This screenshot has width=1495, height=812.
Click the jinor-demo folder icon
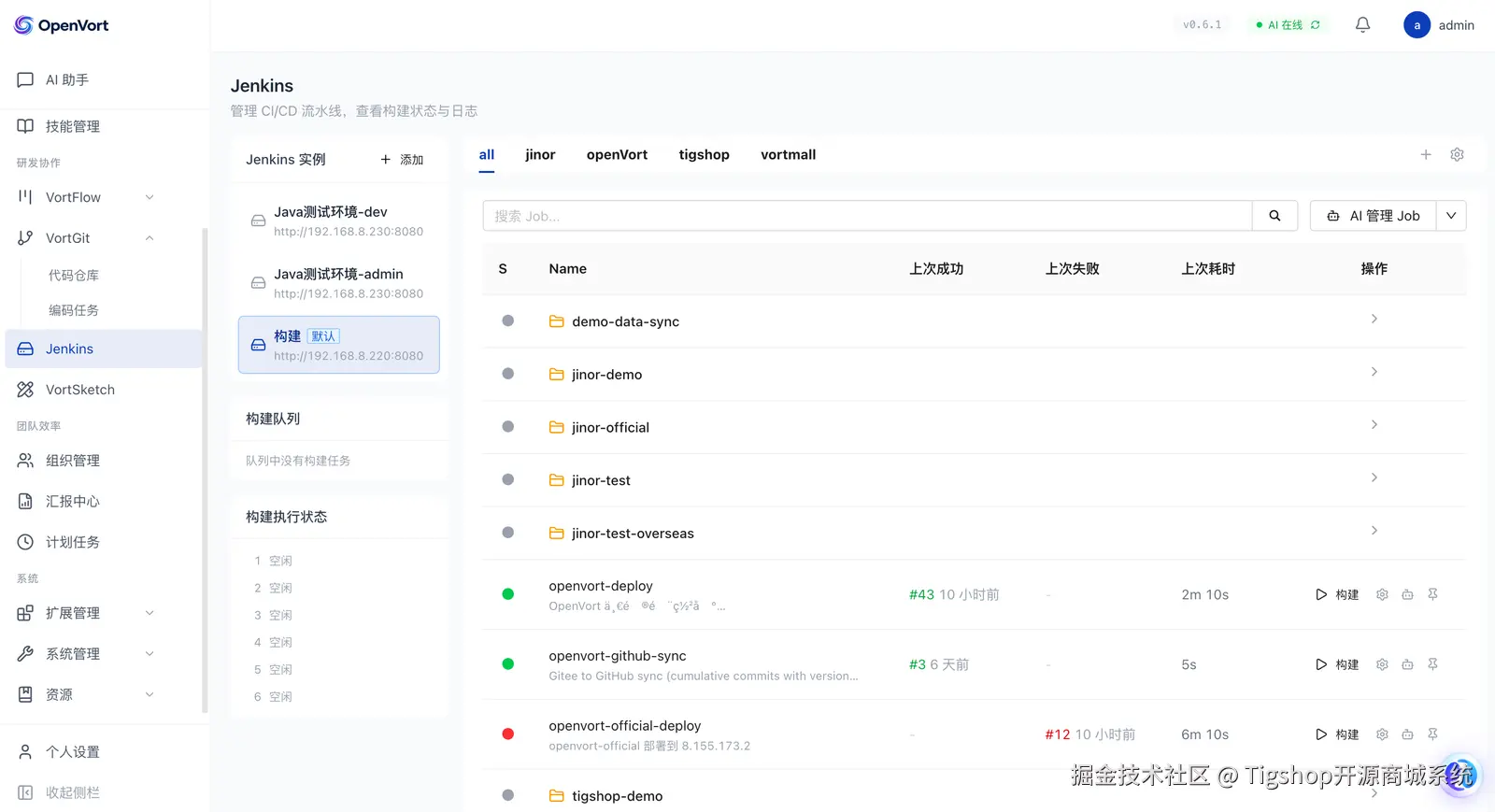point(556,375)
